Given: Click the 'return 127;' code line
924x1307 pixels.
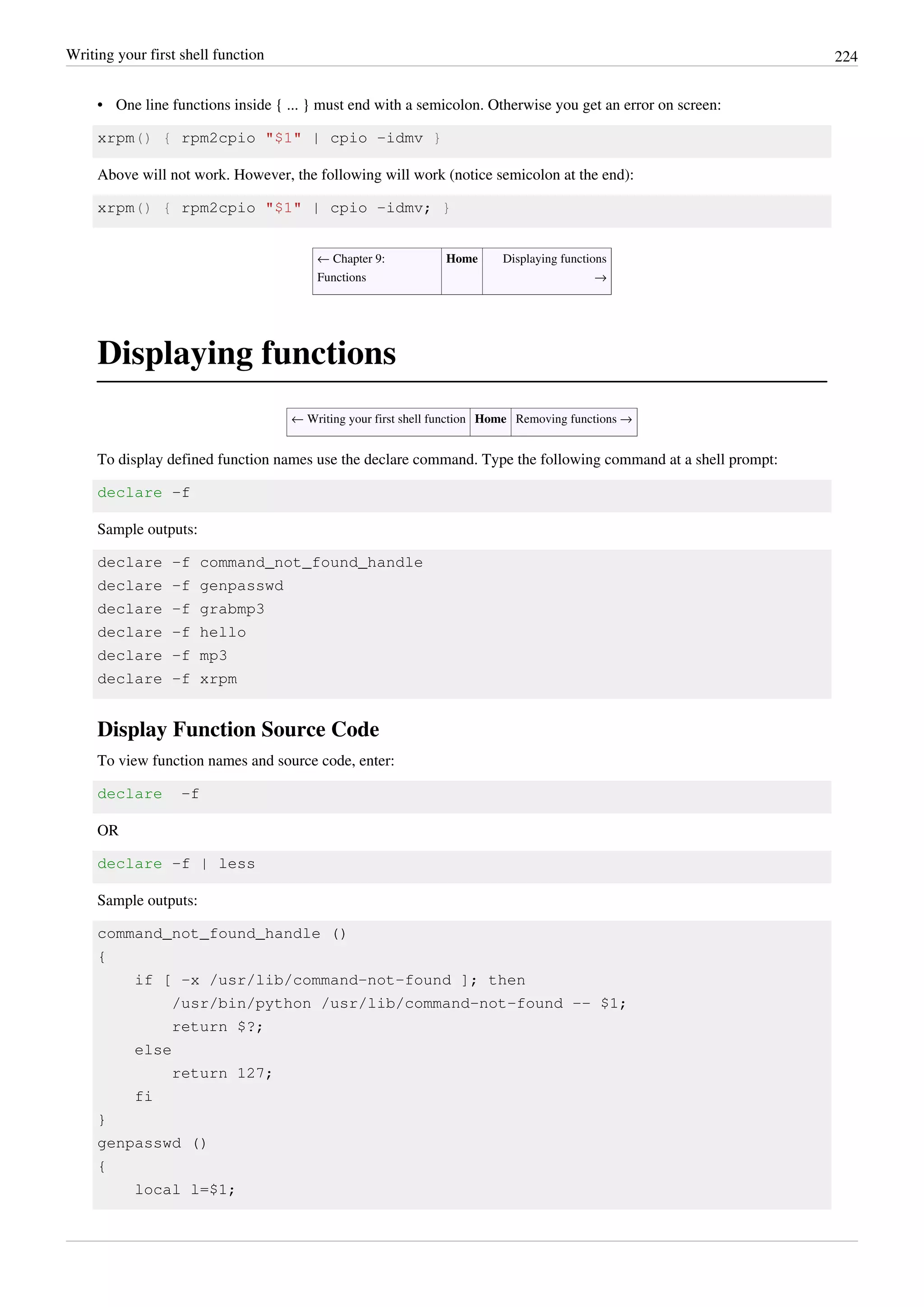Looking at the screenshot, I should point(222,1074).
